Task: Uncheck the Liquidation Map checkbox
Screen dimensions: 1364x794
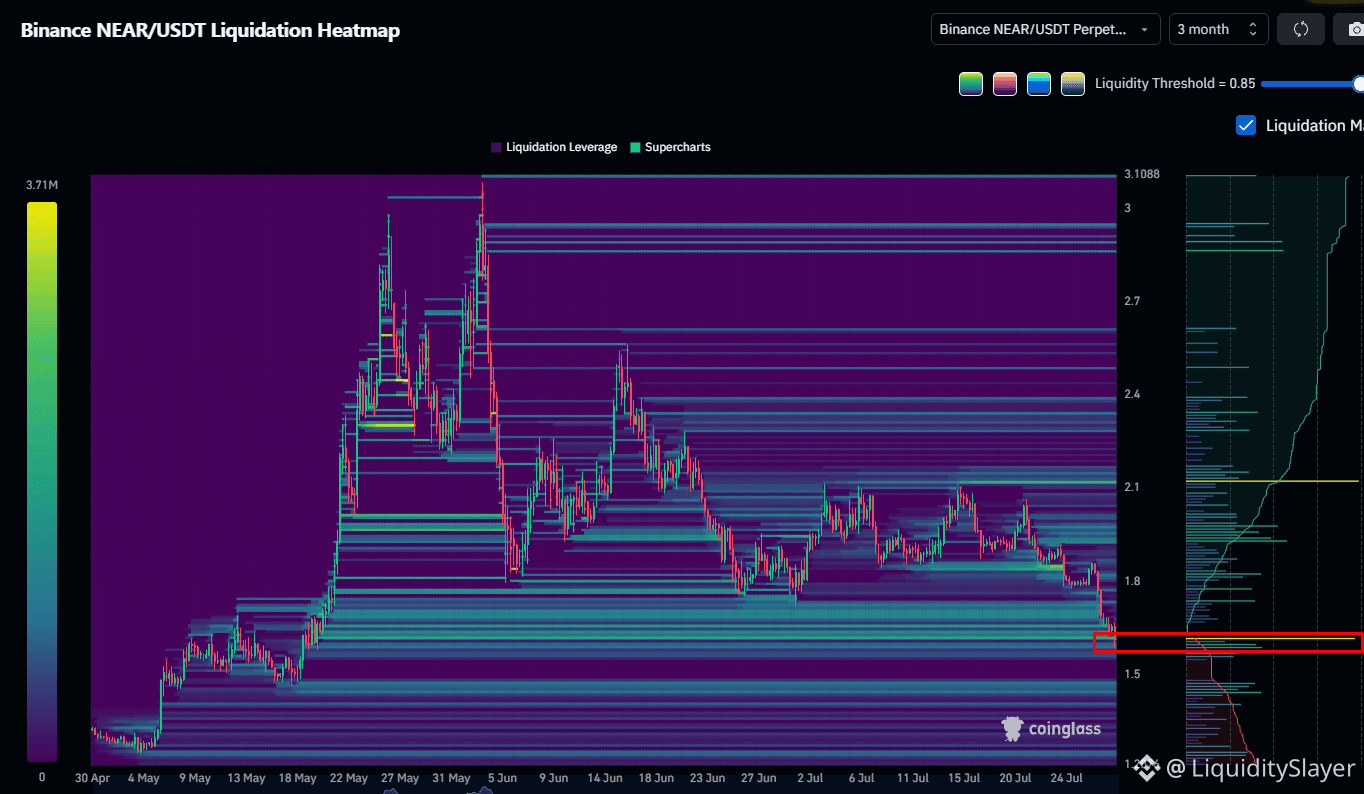Action: pos(1246,125)
